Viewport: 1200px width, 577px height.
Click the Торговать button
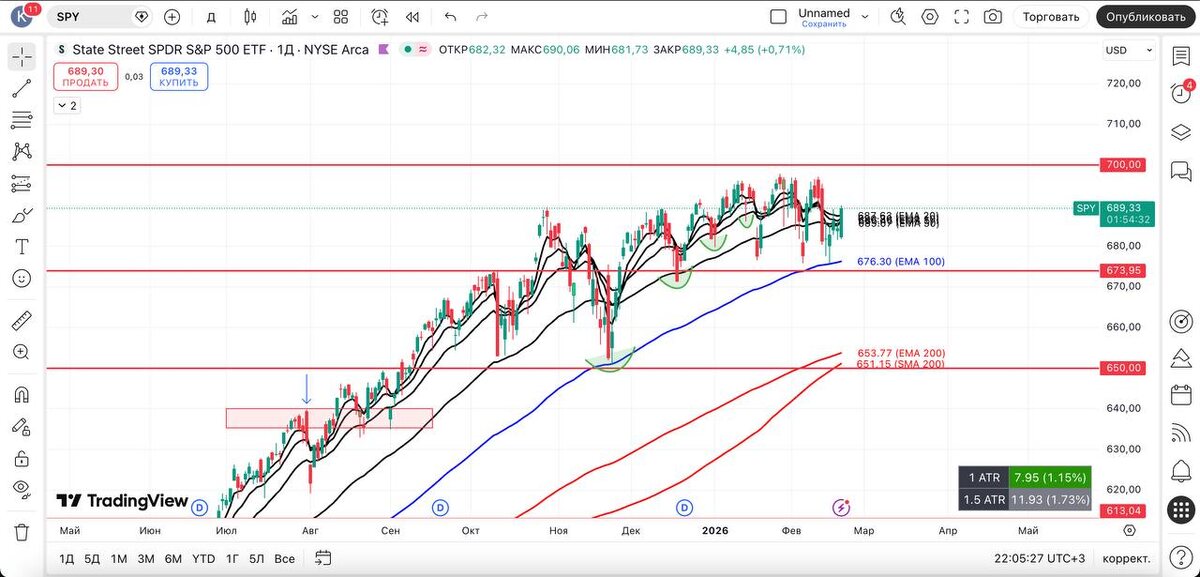pyautogui.click(x=1052, y=17)
